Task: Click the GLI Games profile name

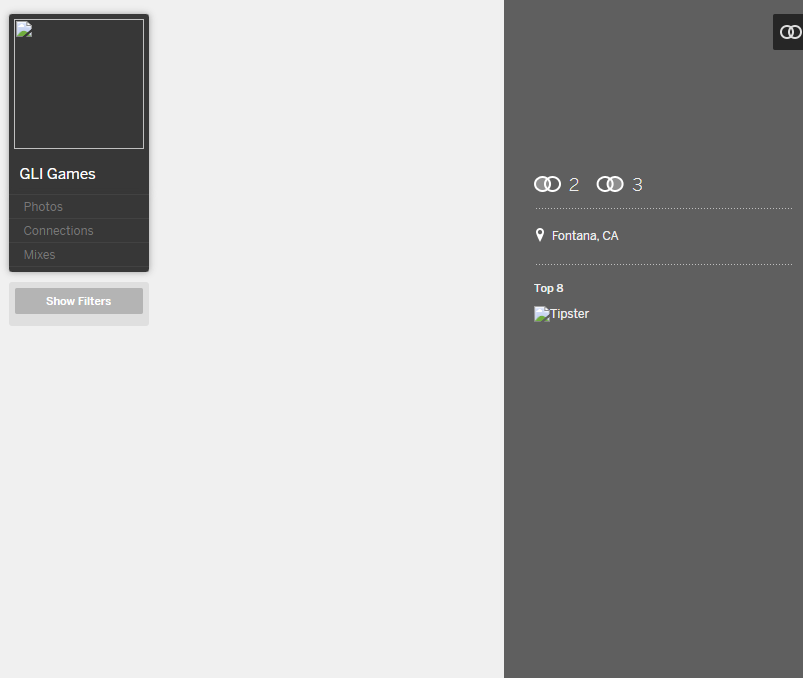Action: coord(57,174)
